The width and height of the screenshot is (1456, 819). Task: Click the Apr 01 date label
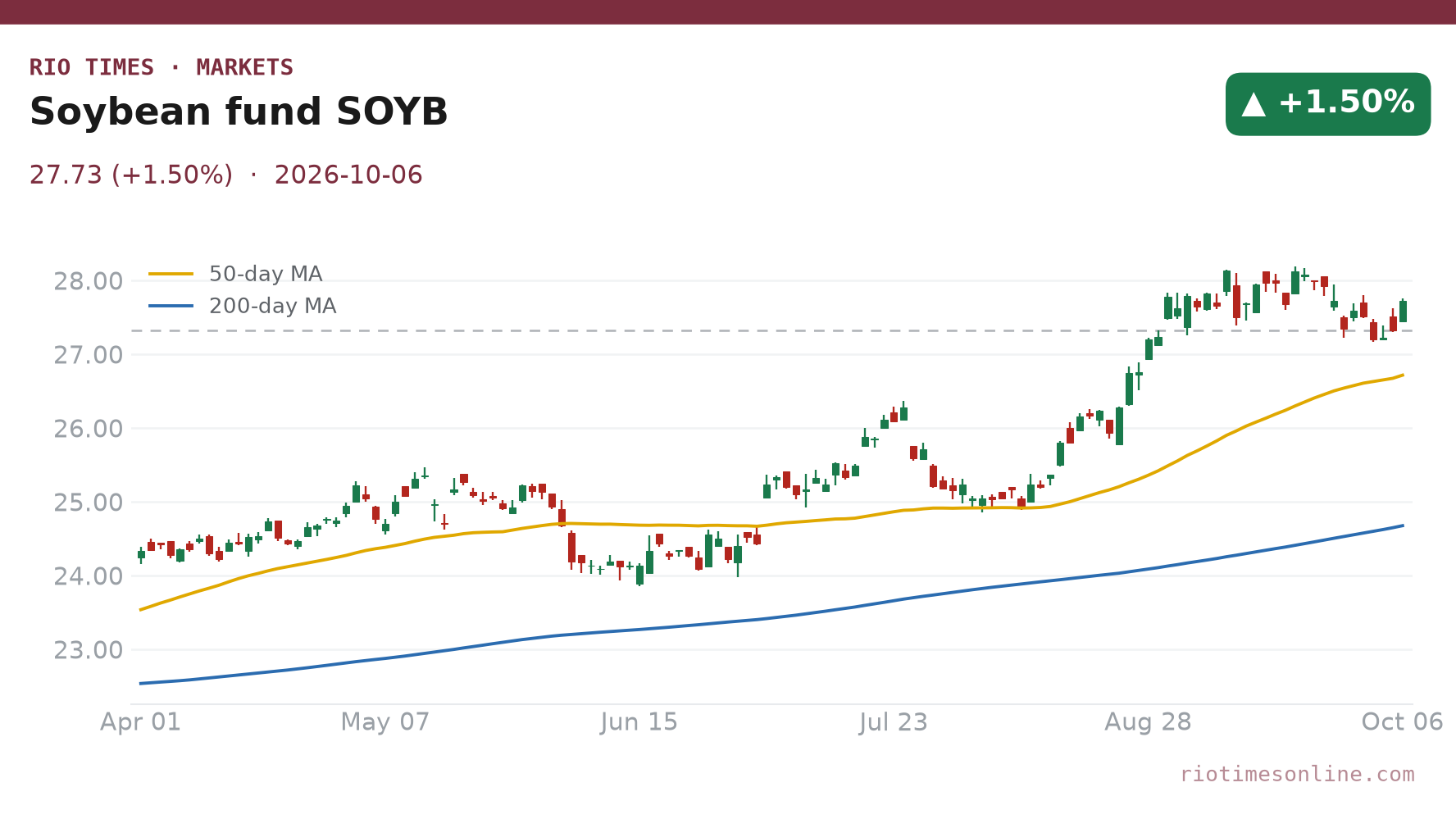click(140, 722)
